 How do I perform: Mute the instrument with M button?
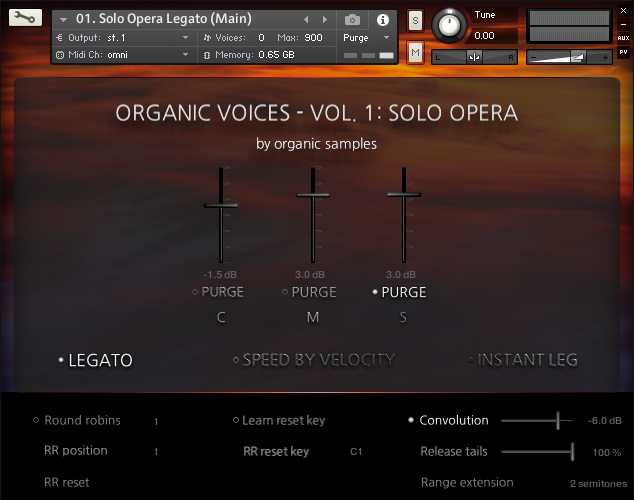(415, 53)
